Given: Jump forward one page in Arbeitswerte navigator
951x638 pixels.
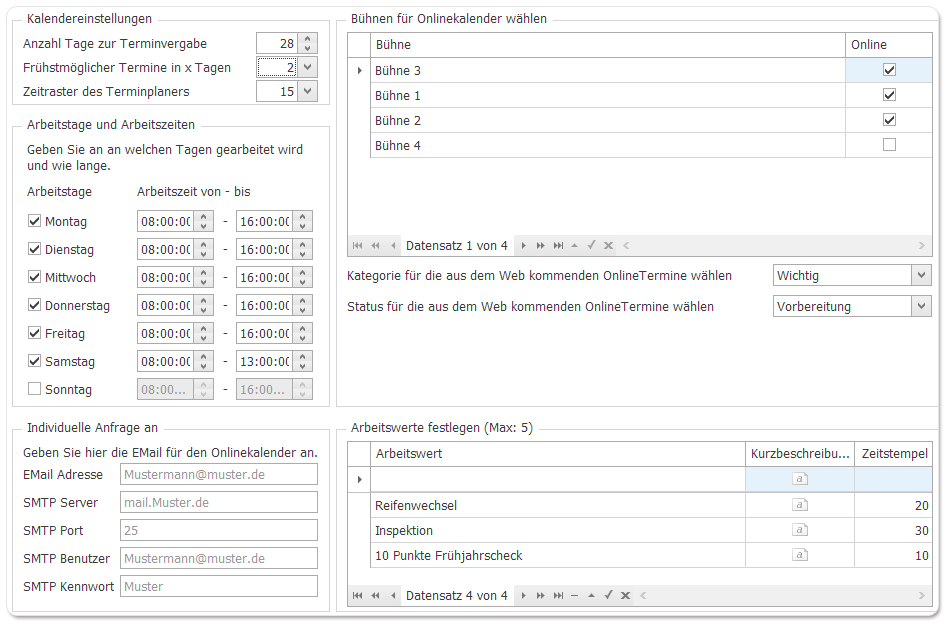Looking at the screenshot, I should coord(540,596).
